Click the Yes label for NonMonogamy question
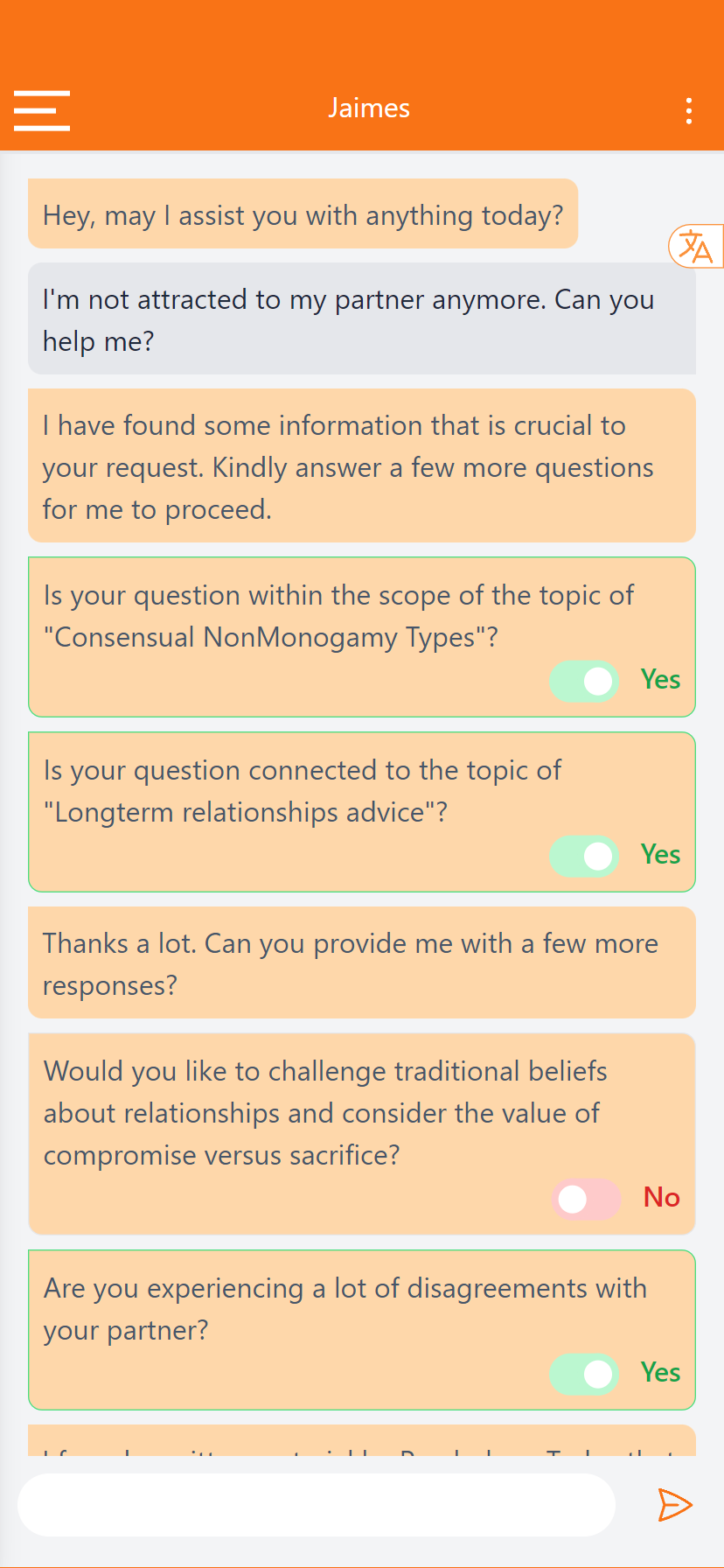Image resolution: width=724 pixels, height=1568 pixels. [660, 680]
